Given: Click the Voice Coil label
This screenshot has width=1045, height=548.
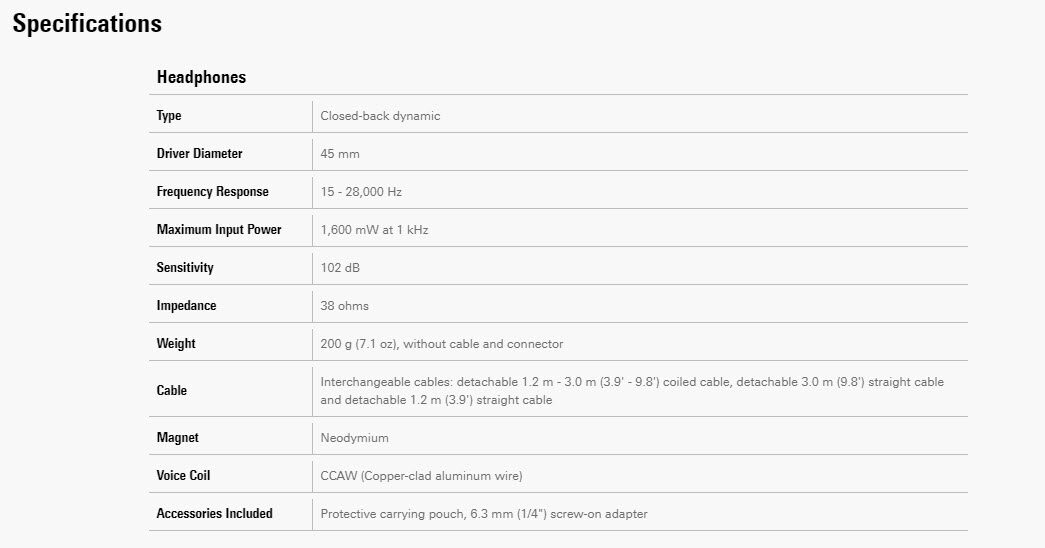Looking at the screenshot, I should (x=183, y=476).
